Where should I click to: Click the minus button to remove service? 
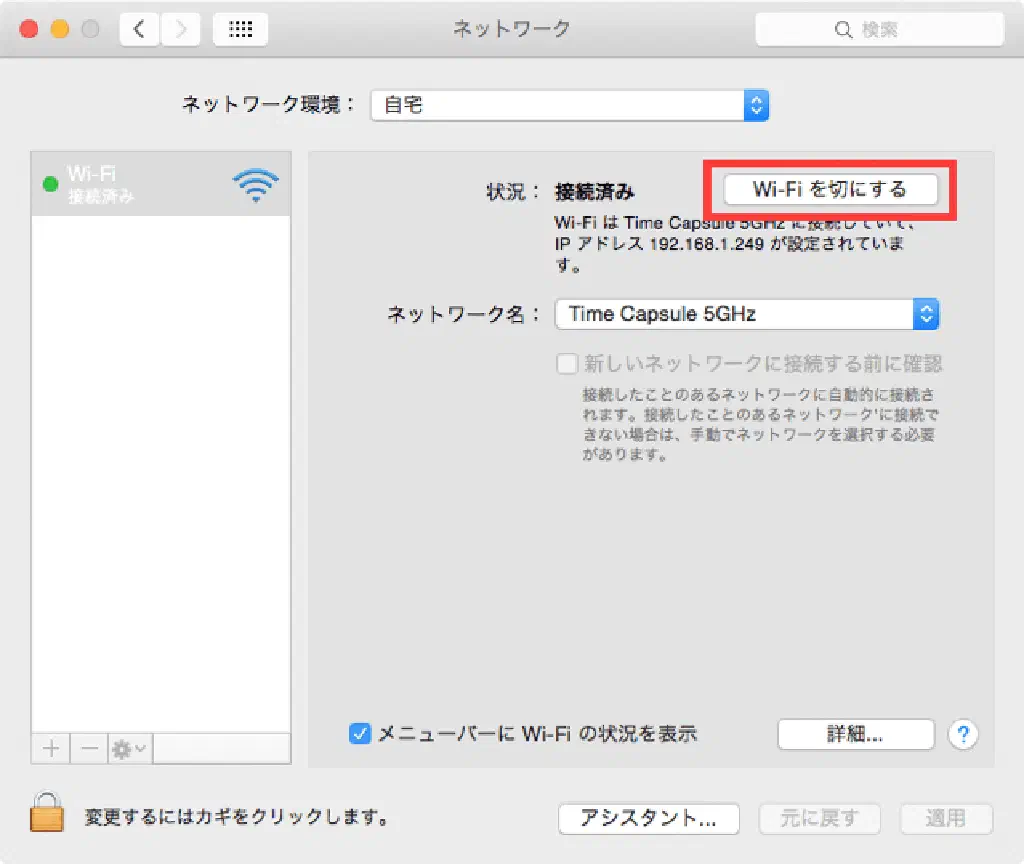89,748
